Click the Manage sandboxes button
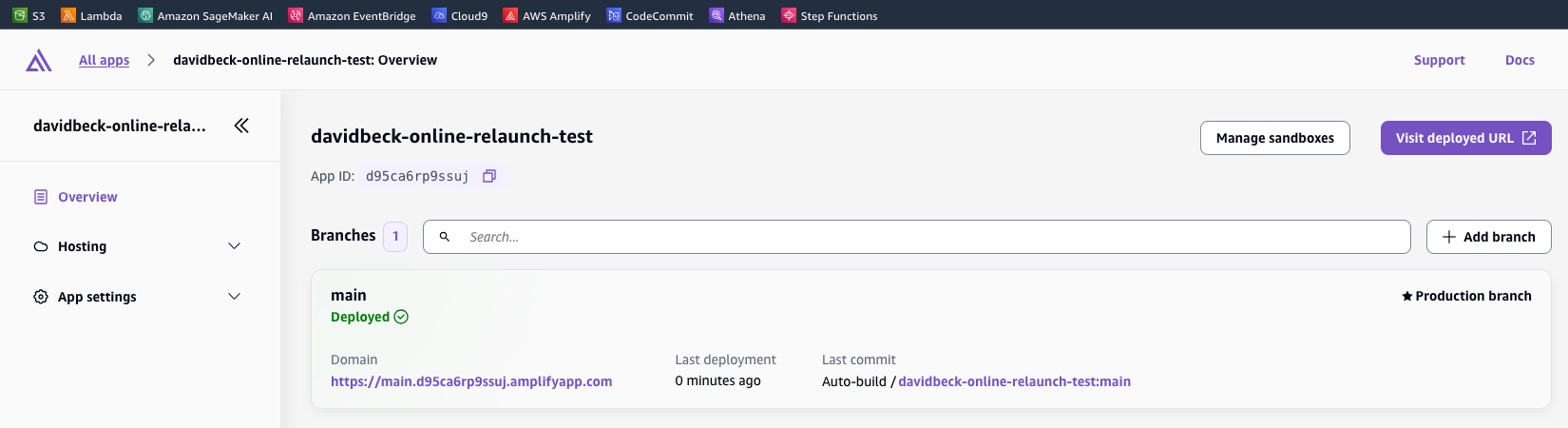 1274,138
